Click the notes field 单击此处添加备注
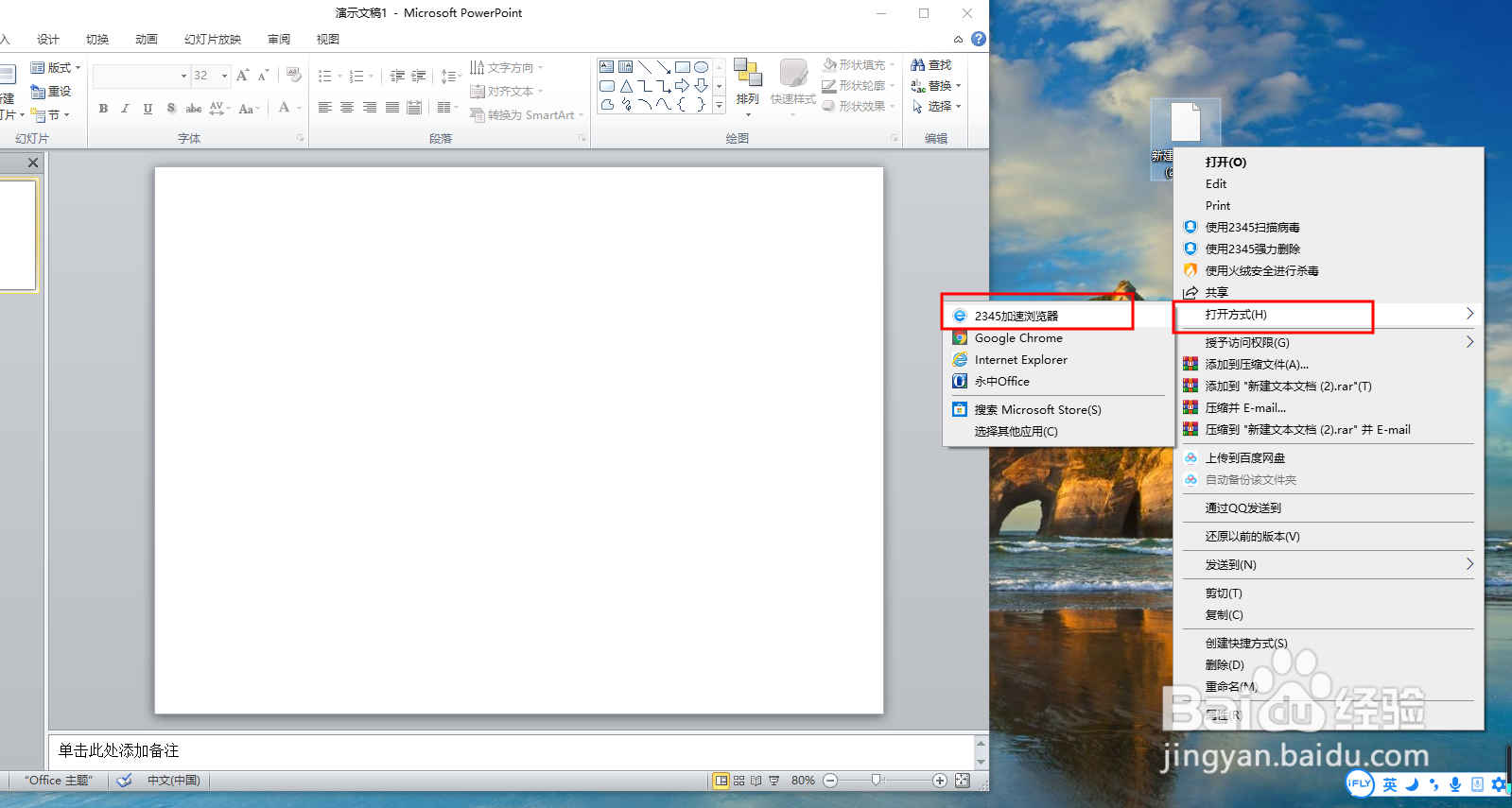The width and height of the screenshot is (1512, 808). [511, 751]
